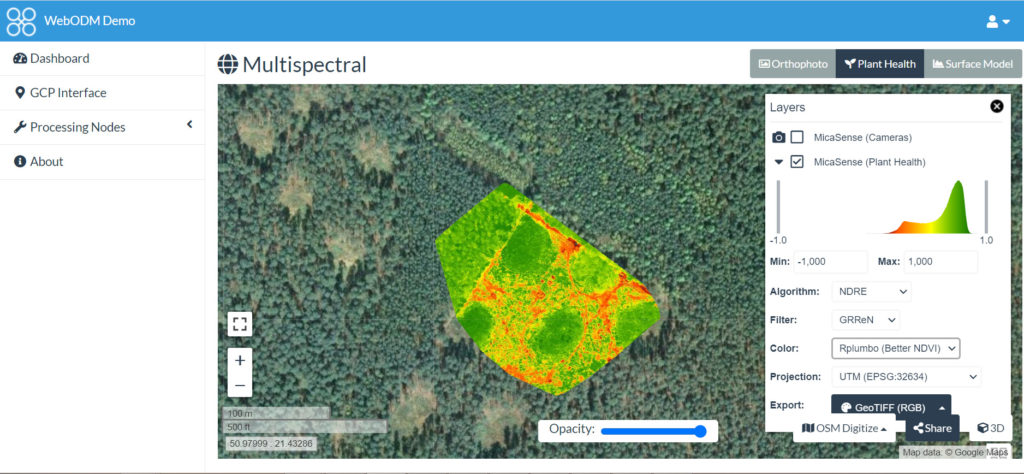Screen dimensions: 1024x474
Task: Click the WebODM logo icon
Action: [21, 21]
